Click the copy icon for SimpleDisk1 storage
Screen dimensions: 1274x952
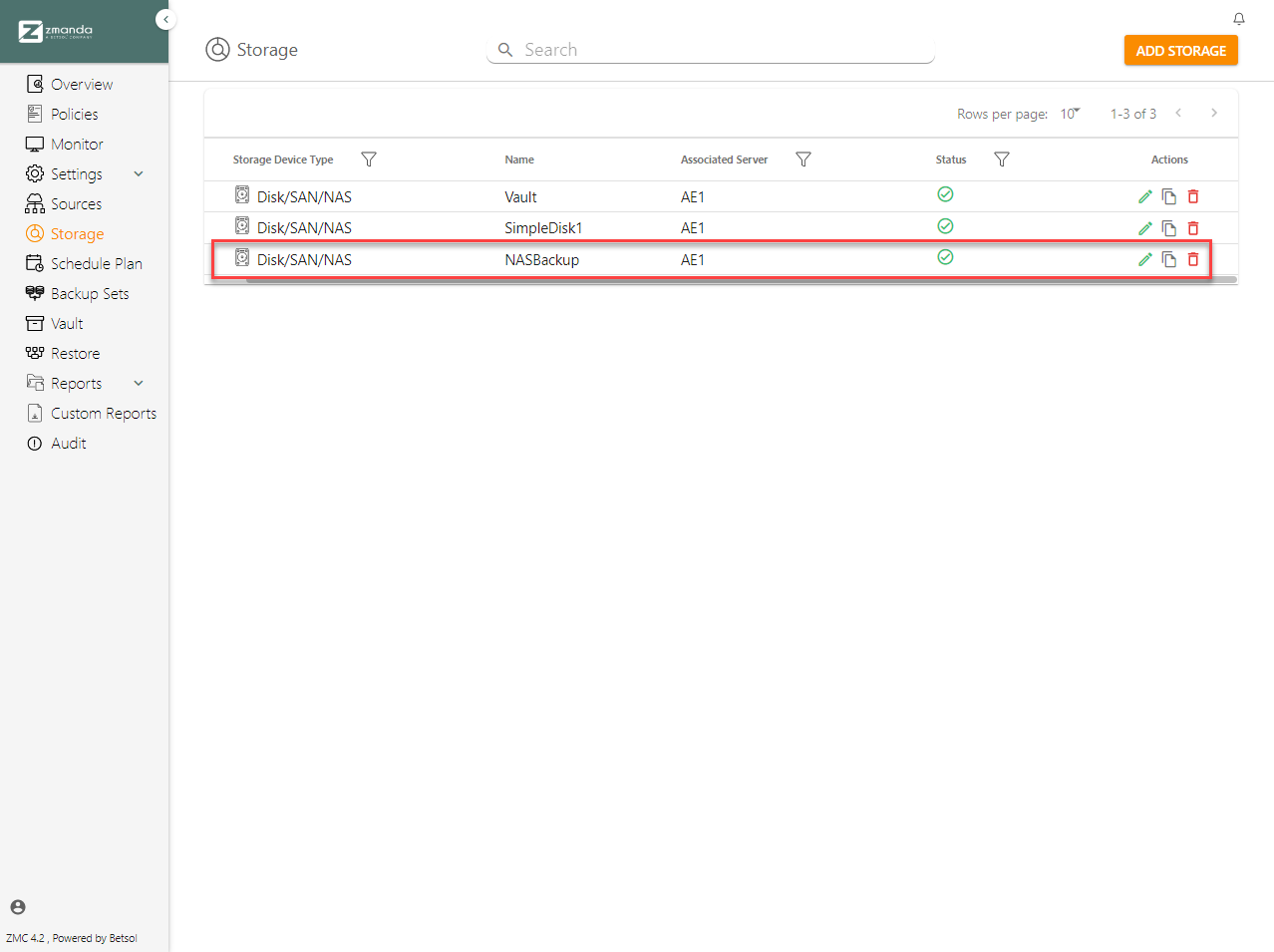[1168, 228]
